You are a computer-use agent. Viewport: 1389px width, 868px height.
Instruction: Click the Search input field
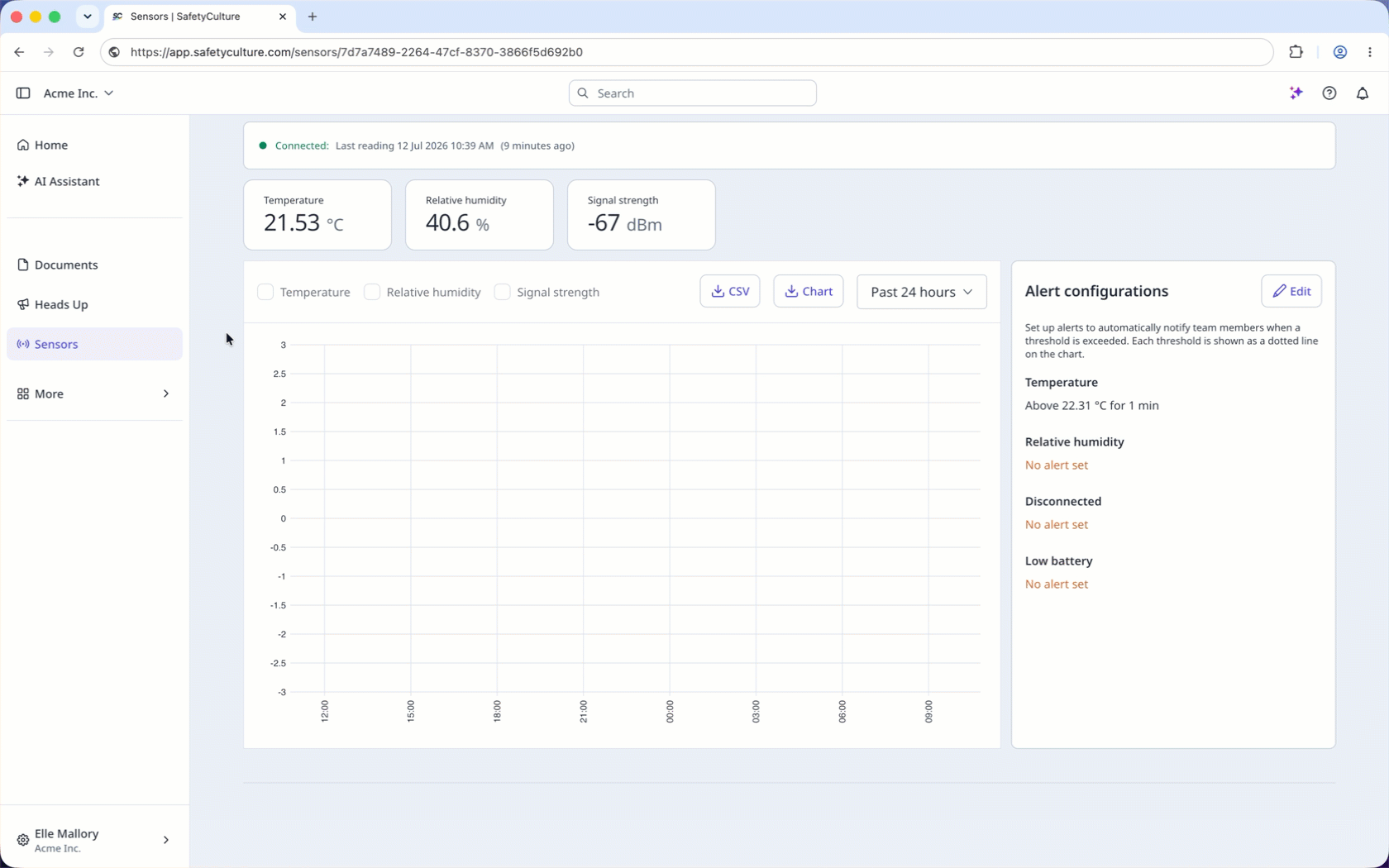click(x=693, y=93)
